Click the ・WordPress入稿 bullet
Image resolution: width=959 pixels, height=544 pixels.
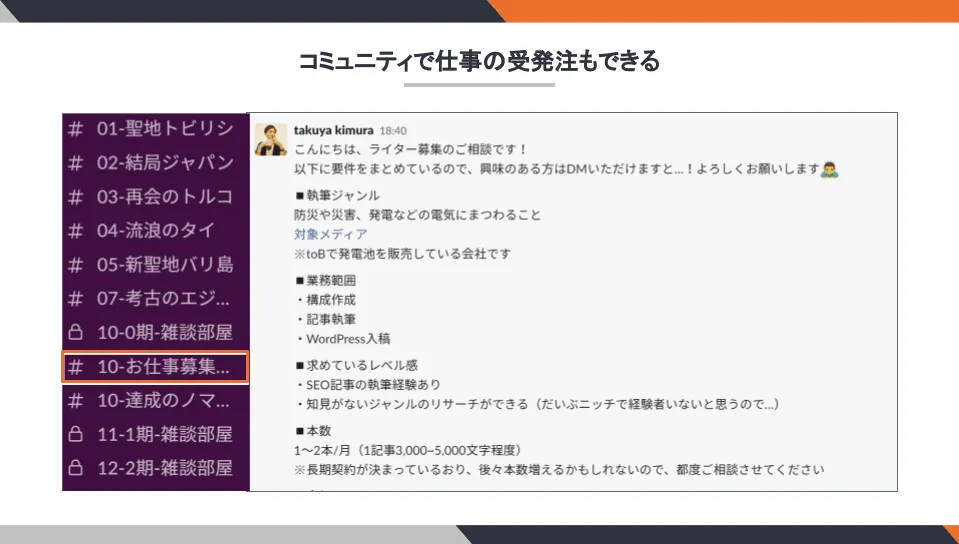pos(342,339)
